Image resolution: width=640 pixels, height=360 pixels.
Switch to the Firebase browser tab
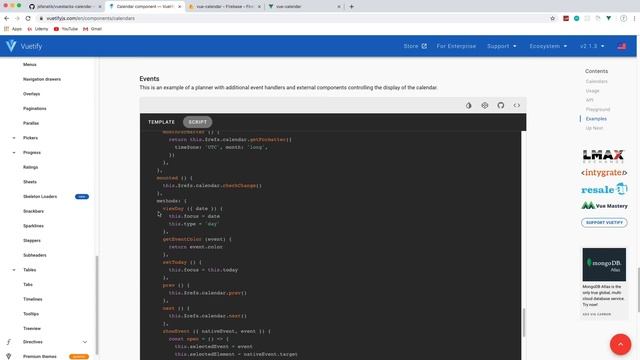coord(225,7)
